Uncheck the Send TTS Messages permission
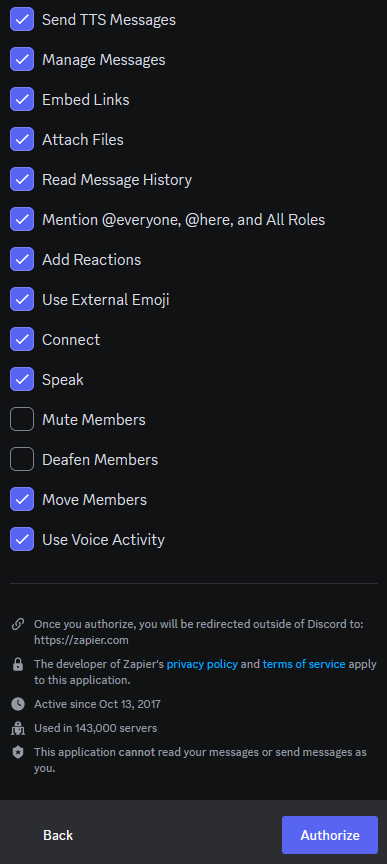This screenshot has height=864, width=387. tap(22, 20)
